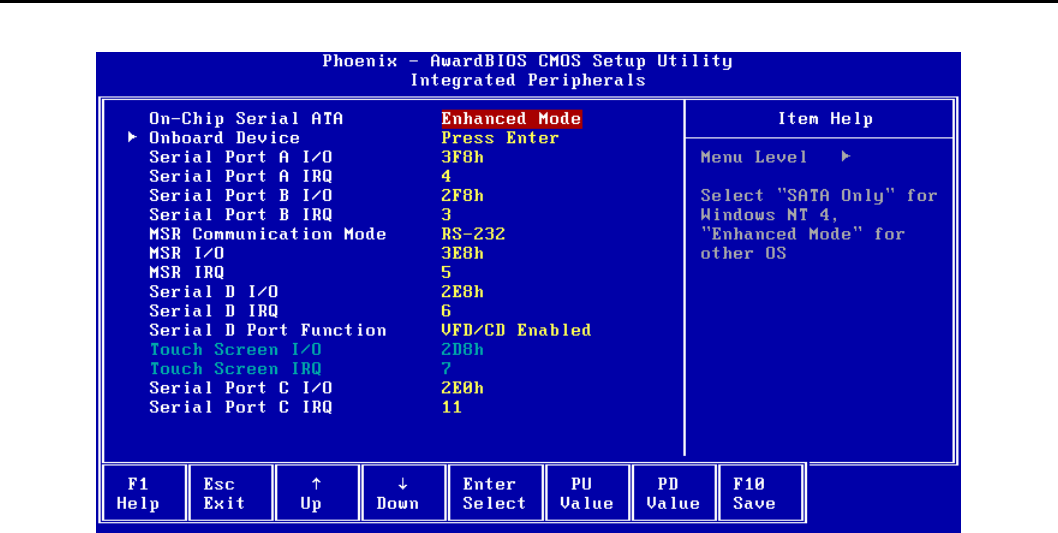Click the Press Enter value for Onboard Device
Viewport: 1058px width, 533px height.
tap(500, 138)
